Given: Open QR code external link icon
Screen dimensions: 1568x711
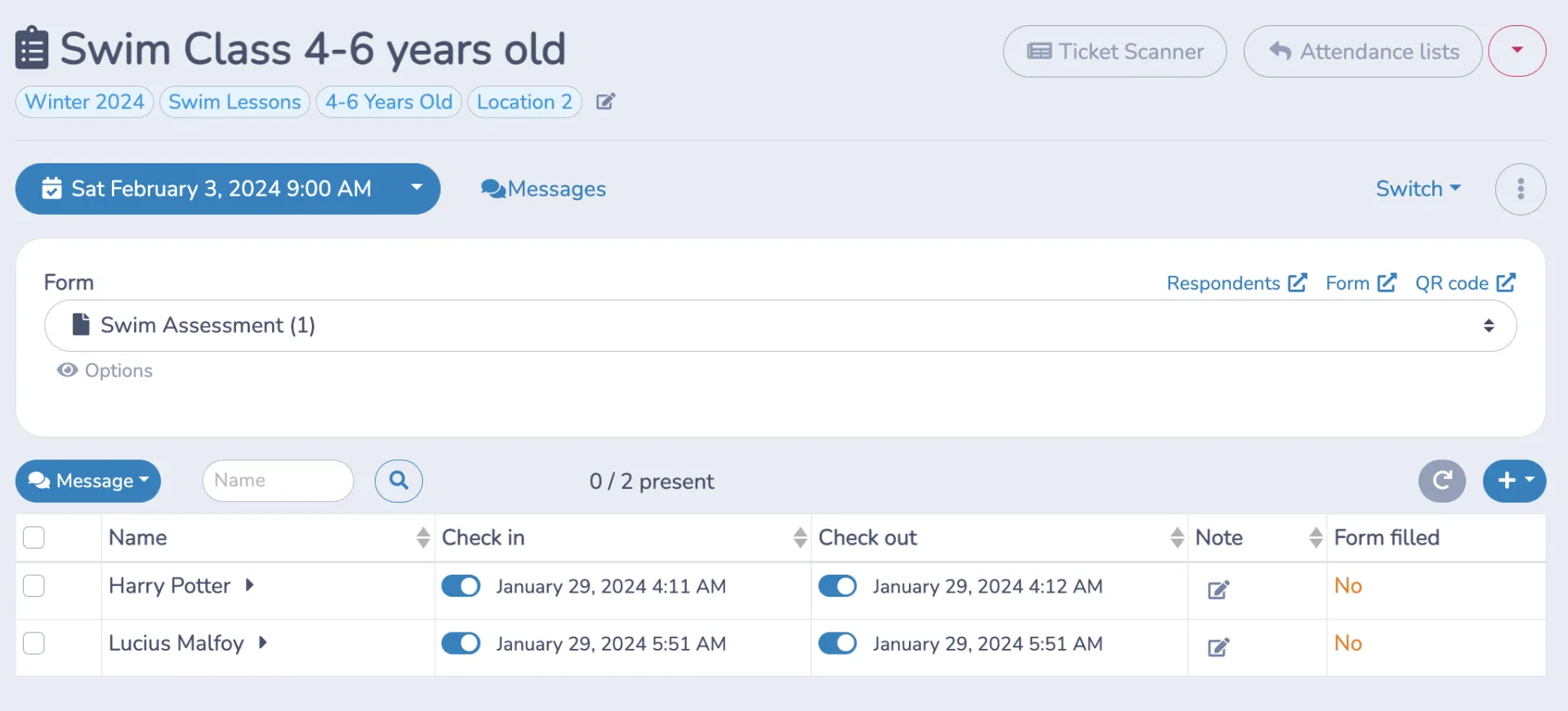Looking at the screenshot, I should [x=1507, y=282].
